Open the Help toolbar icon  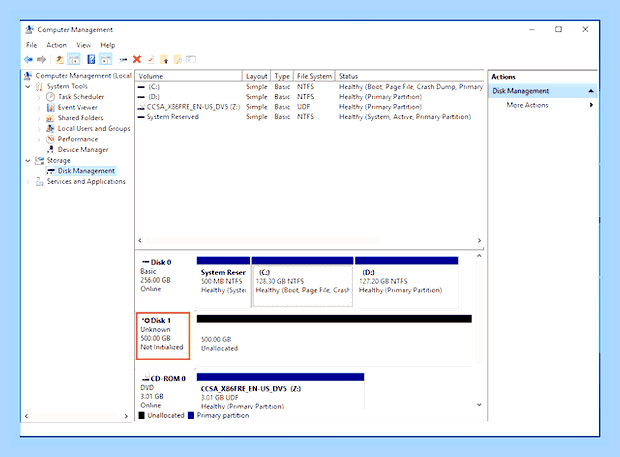[91, 60]
